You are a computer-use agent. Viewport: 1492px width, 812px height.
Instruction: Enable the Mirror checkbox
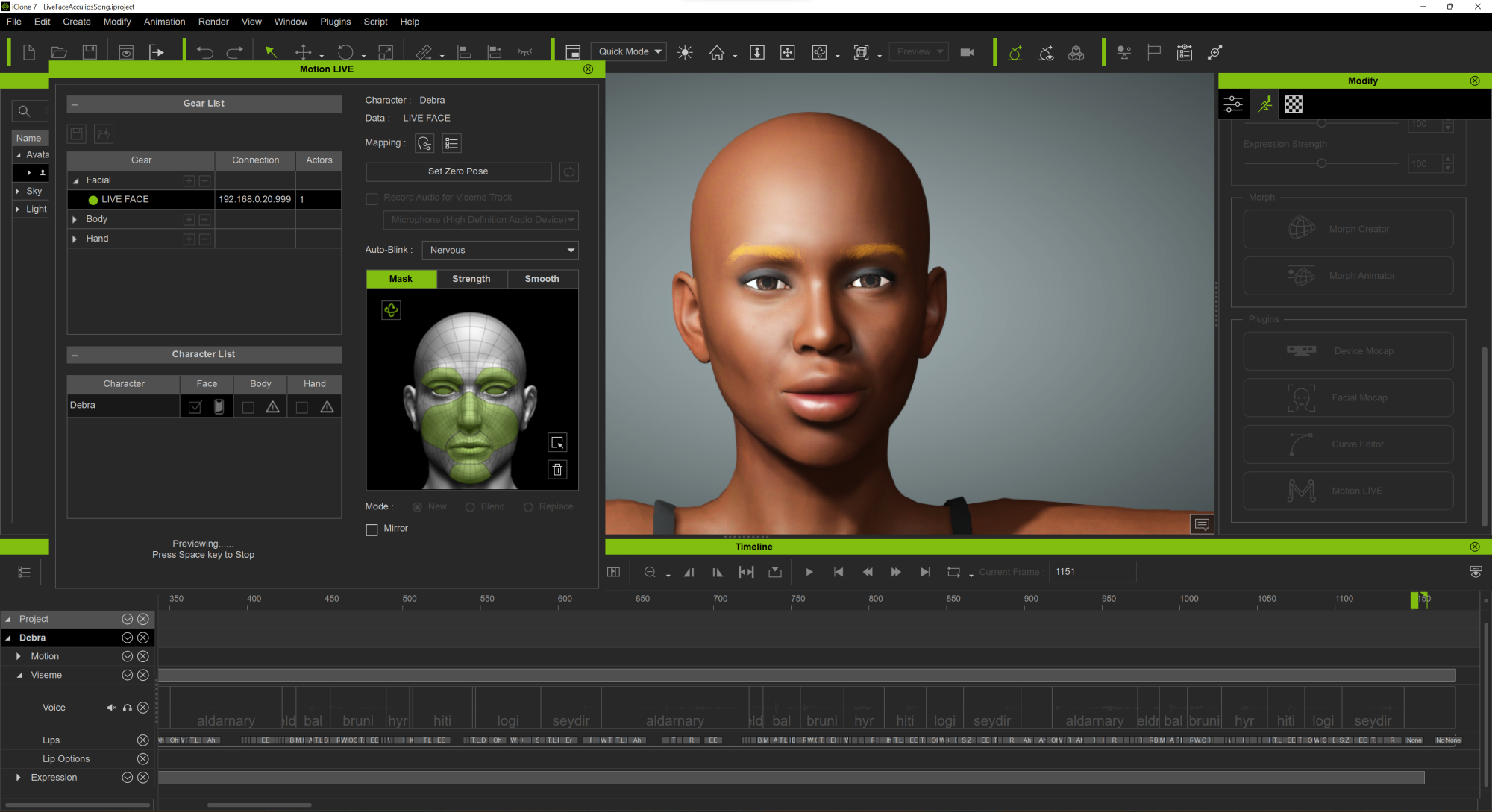[372, 529]
